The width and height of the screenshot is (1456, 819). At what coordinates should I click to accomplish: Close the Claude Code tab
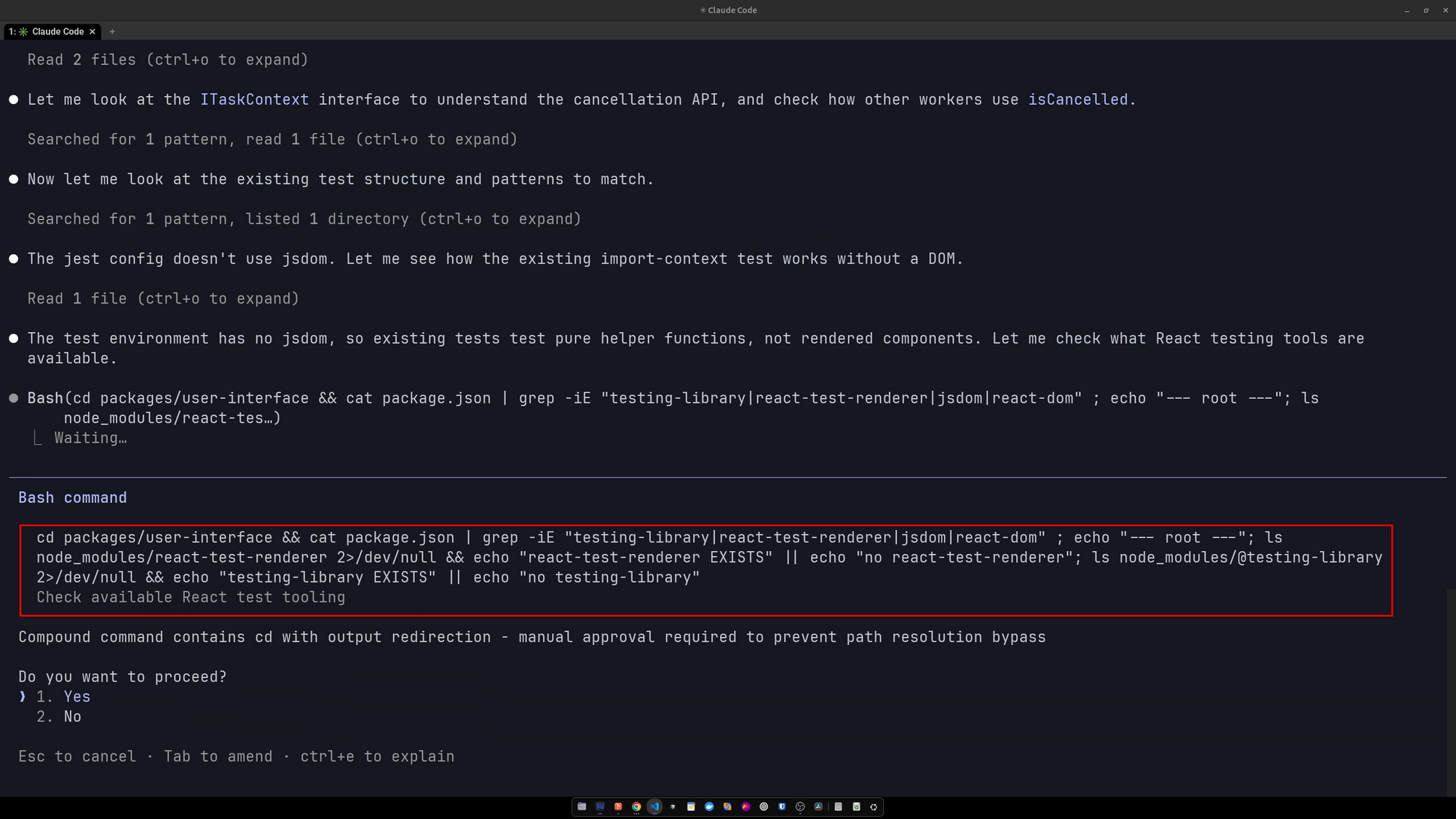[92, 31]
